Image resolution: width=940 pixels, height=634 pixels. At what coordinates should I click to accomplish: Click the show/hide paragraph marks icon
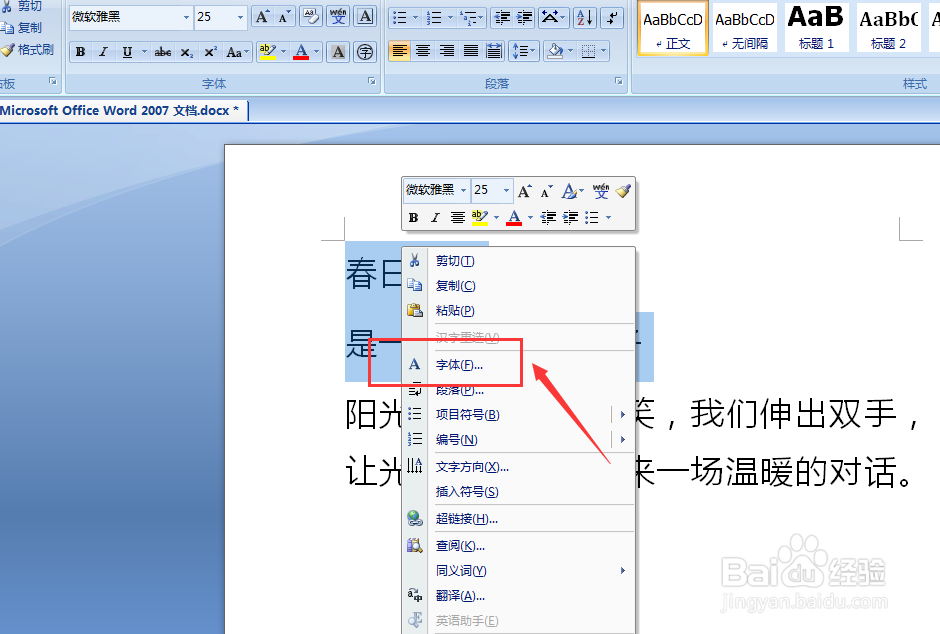tap(613, 19)
